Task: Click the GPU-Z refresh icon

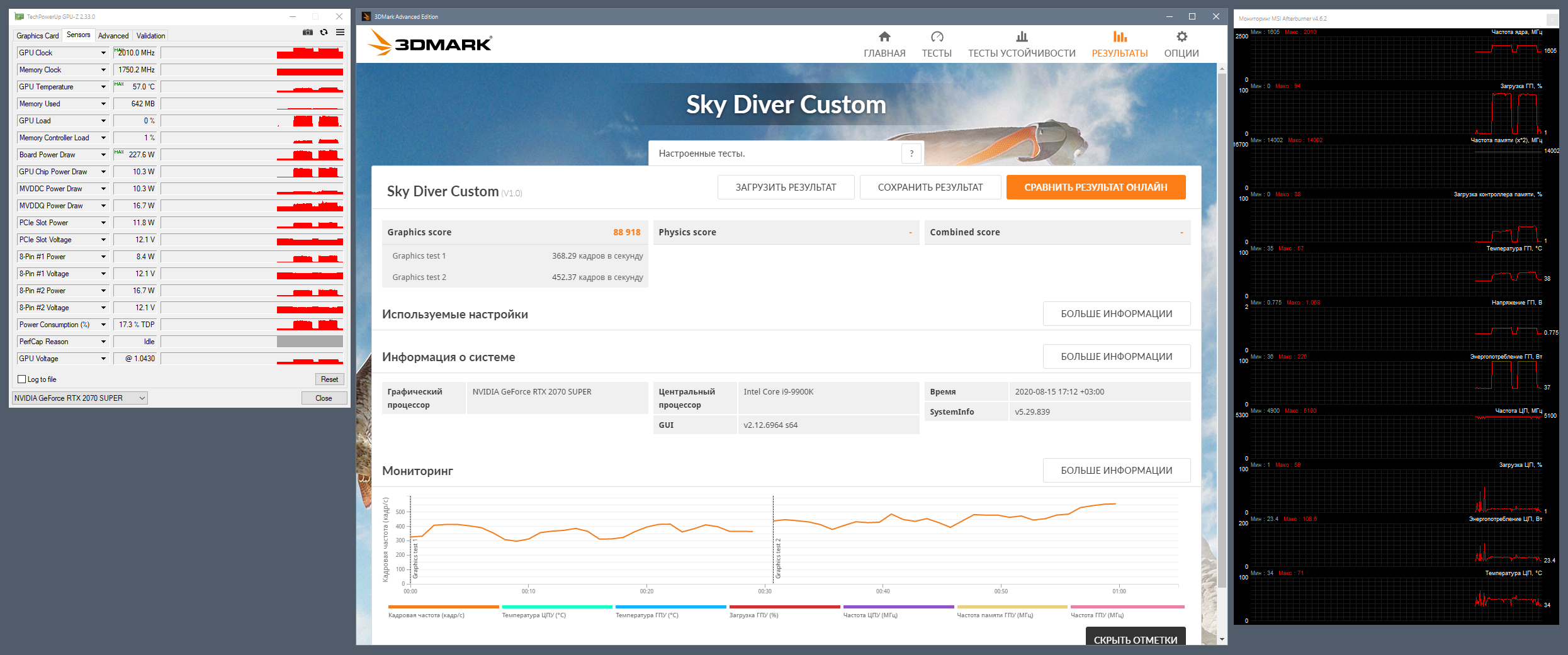Action: 324,32
